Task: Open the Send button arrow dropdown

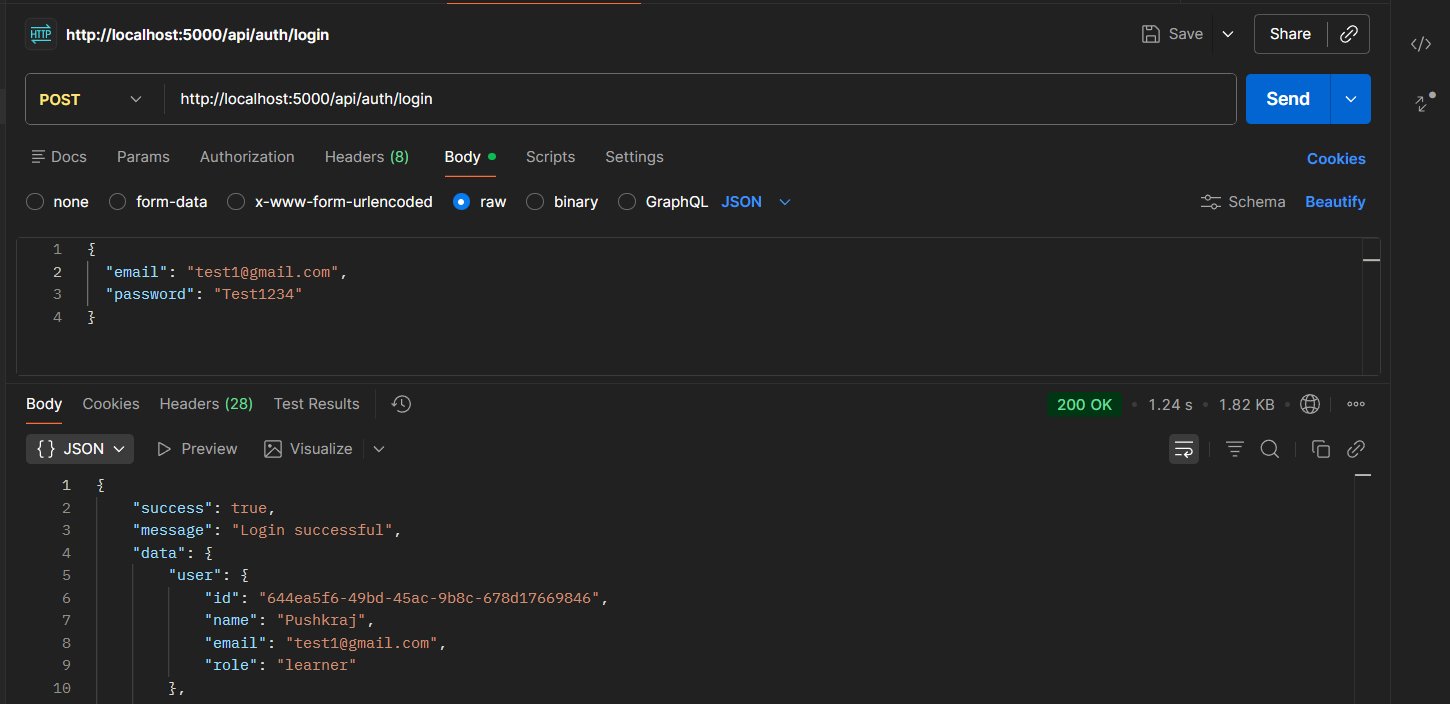Action: 1351,99
